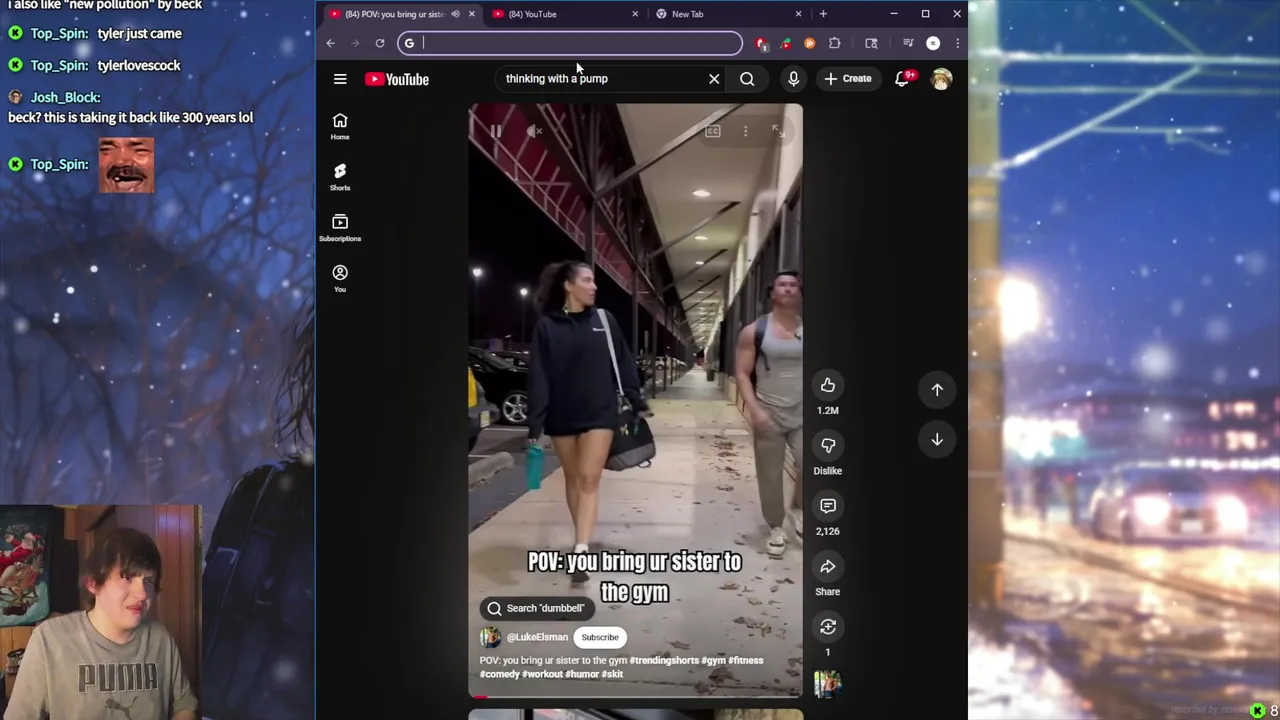Click the #workout hashtag
Screen dimensions: 1280x720
click(x=543, y=674)
